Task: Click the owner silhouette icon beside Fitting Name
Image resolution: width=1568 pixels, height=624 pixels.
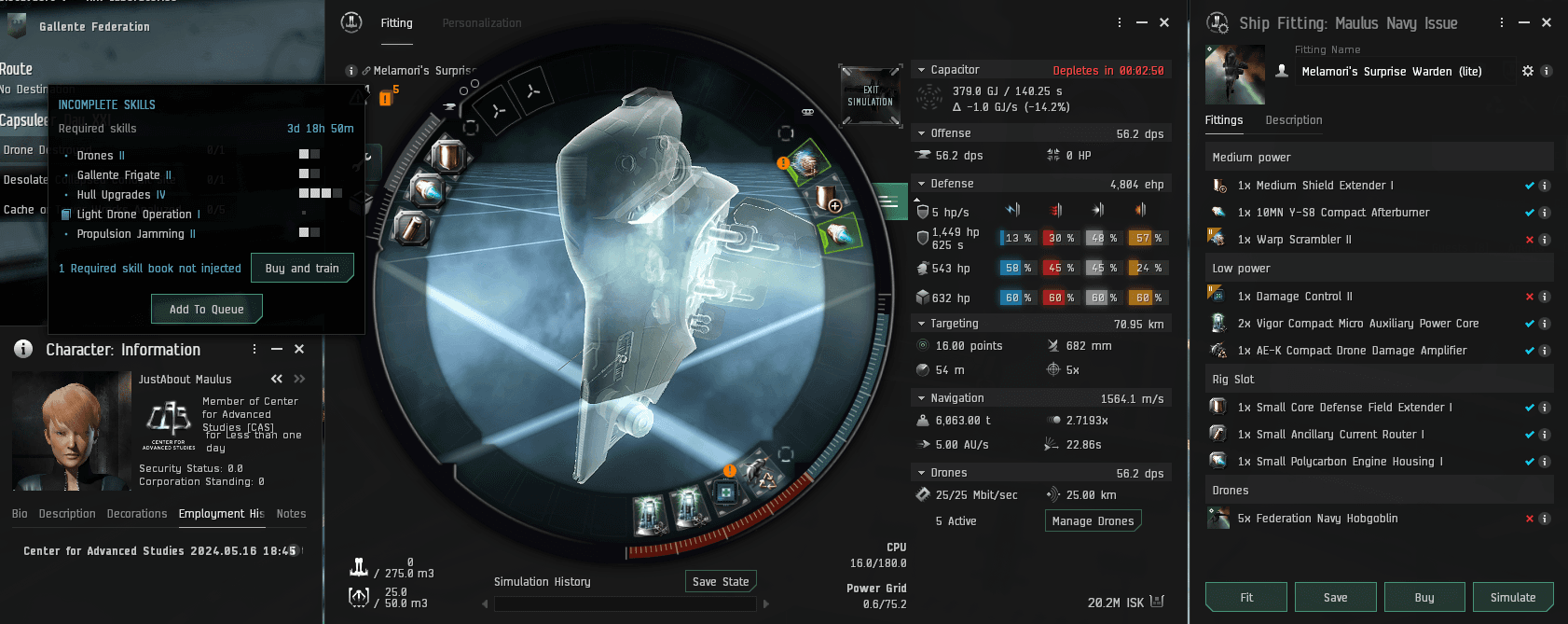Action: [1282, 71]
